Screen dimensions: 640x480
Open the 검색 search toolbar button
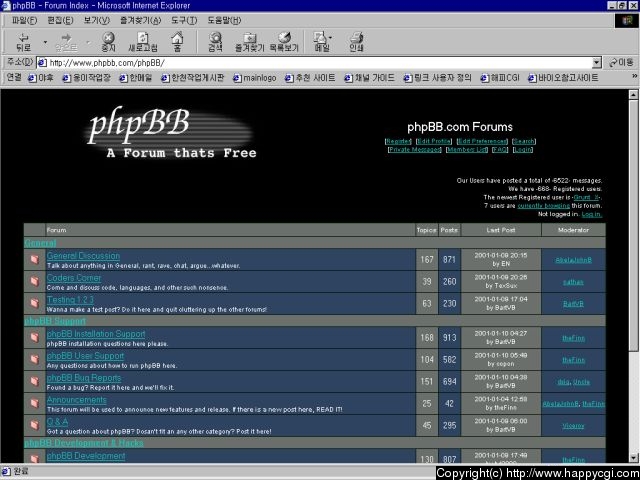[215, 42]
